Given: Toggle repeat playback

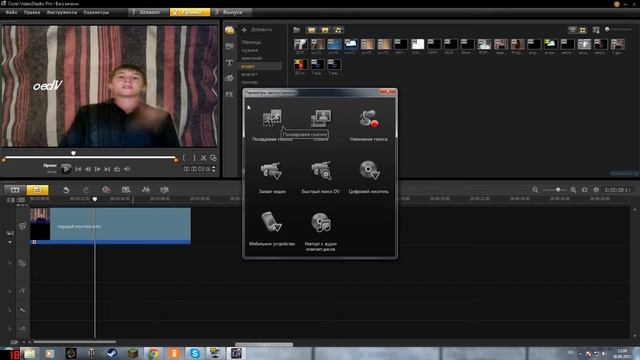Looking at the screenshot, I should coord(117,169).
